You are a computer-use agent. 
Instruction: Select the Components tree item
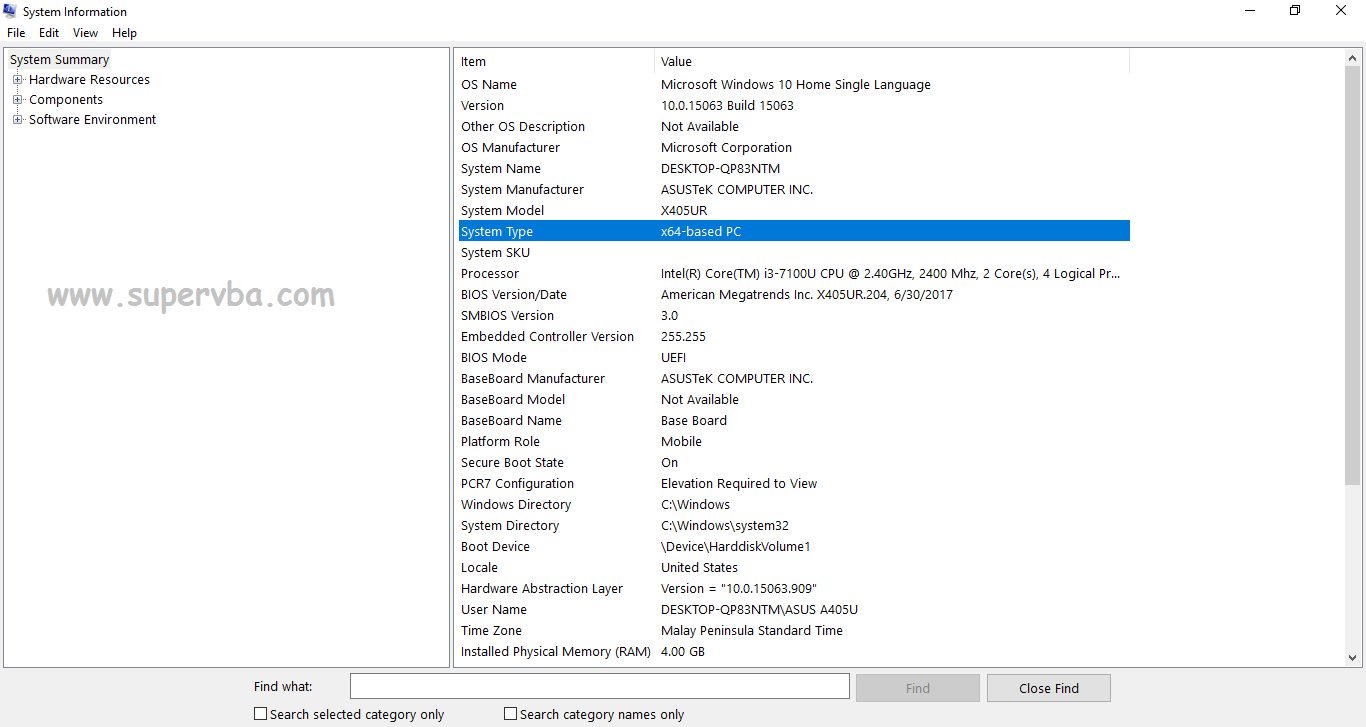[66, 100]
